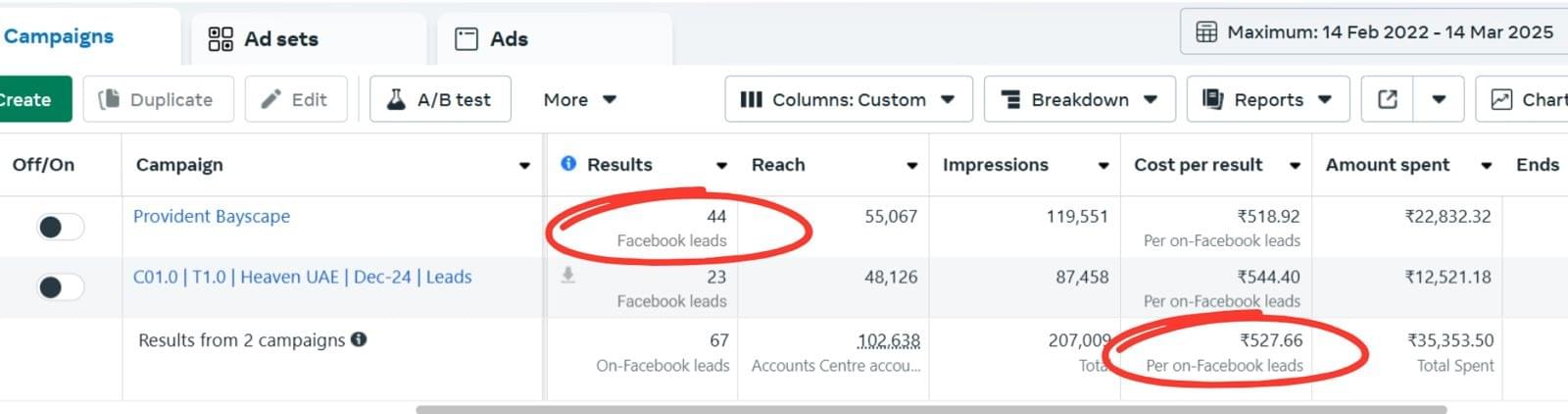Viewport: 1568px width, 414px height.
Task: Click the info icon beside Results header
Action: pyautogui.click(x=568, y=164)
